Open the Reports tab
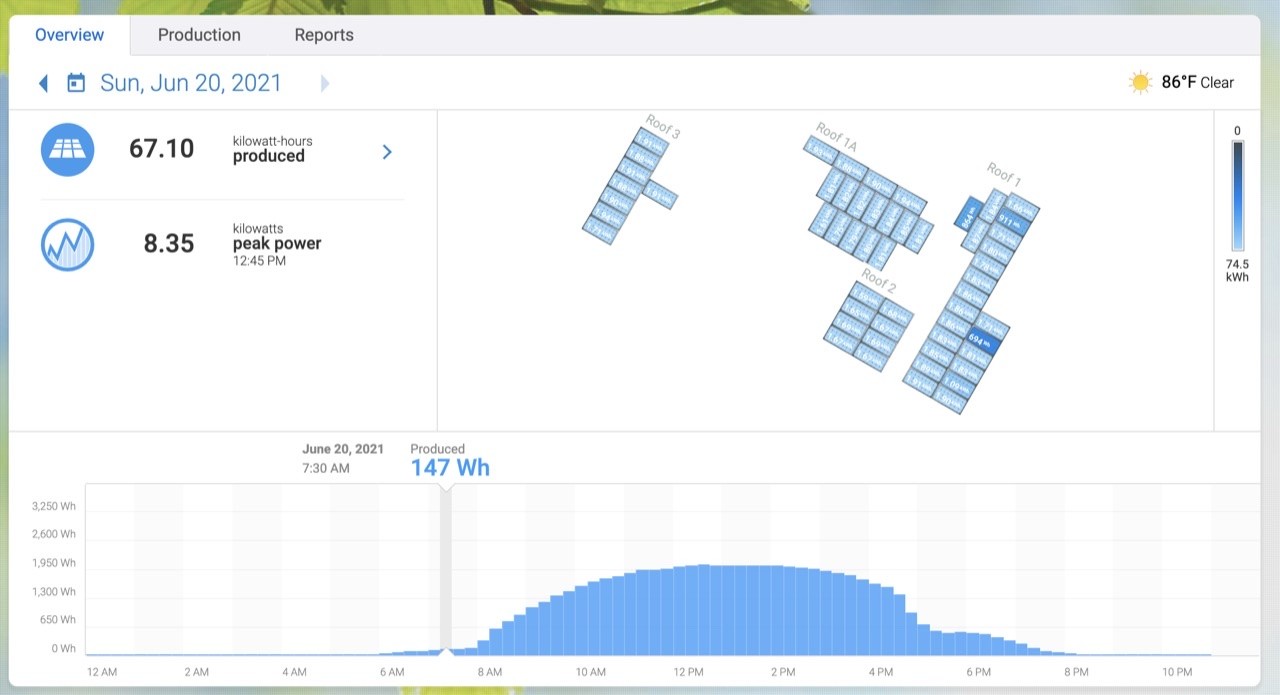1280x695 pixels. coord(323,35)
